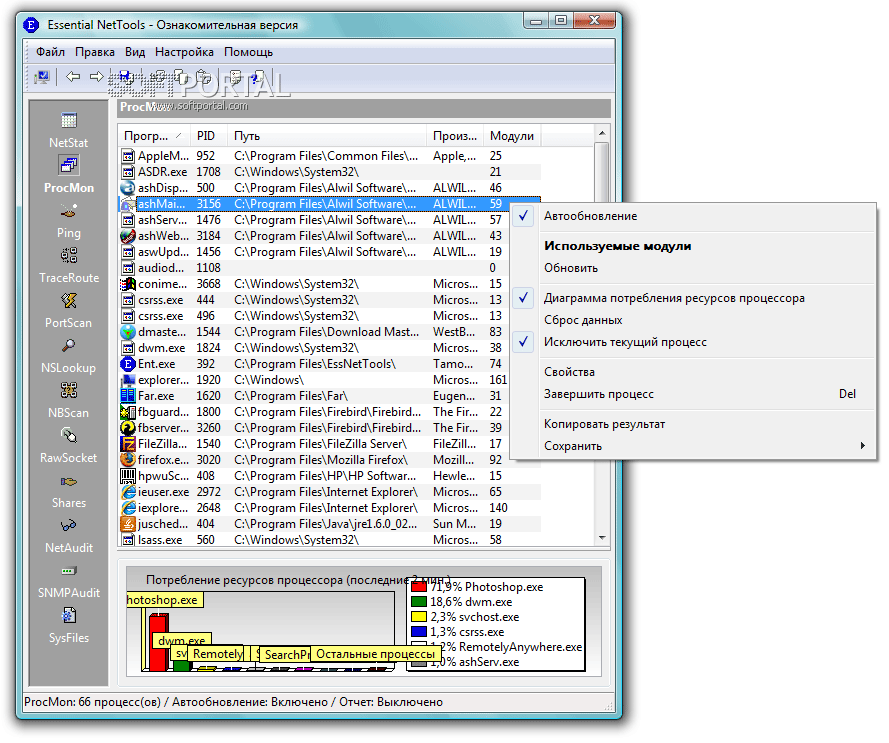889x743 pixels.
Task: Click Остальные процессы chart label
Action: click(x=375, y=654)
